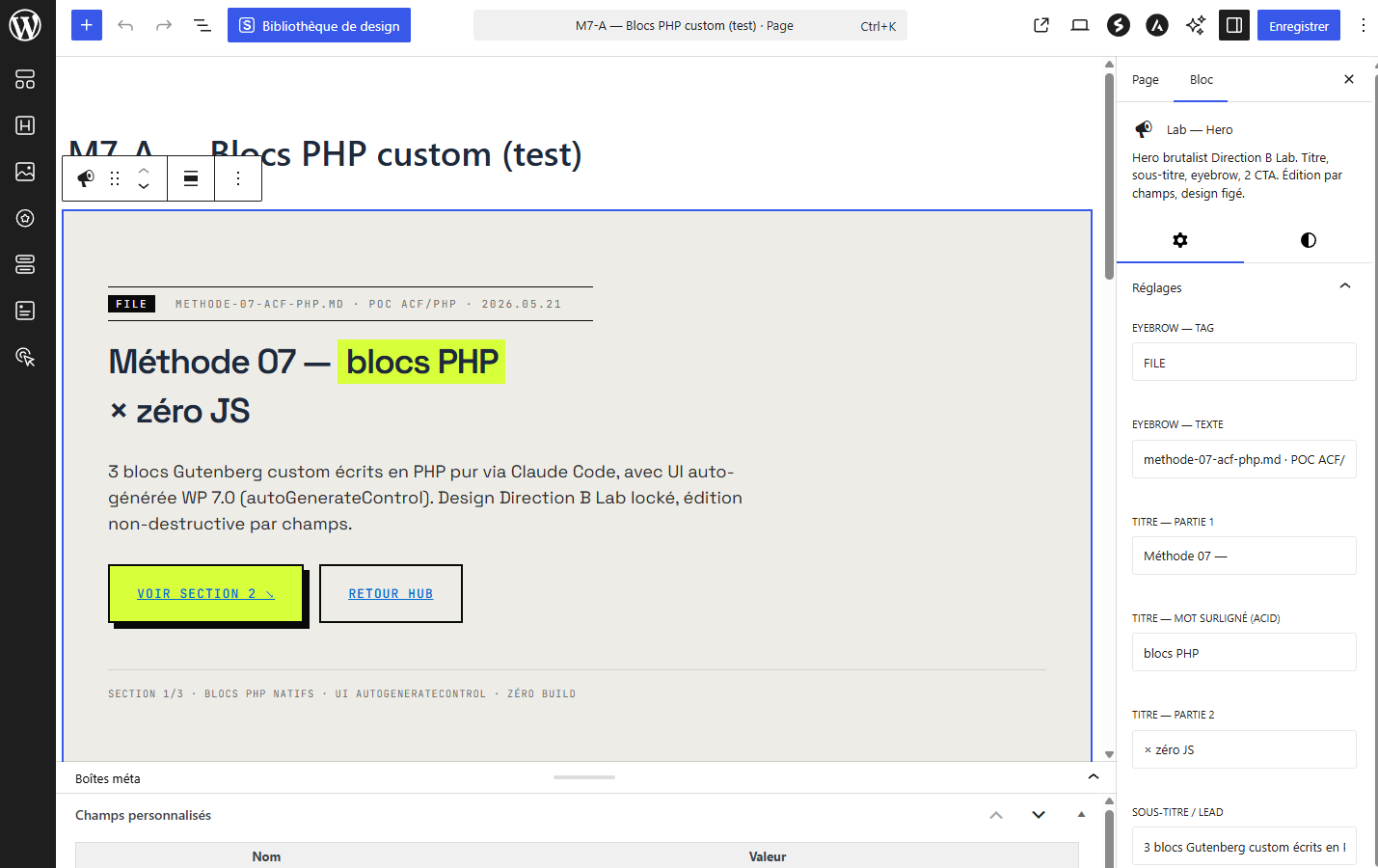
Task: Click the star badge sidebar icon
Action: pos(25,218)
